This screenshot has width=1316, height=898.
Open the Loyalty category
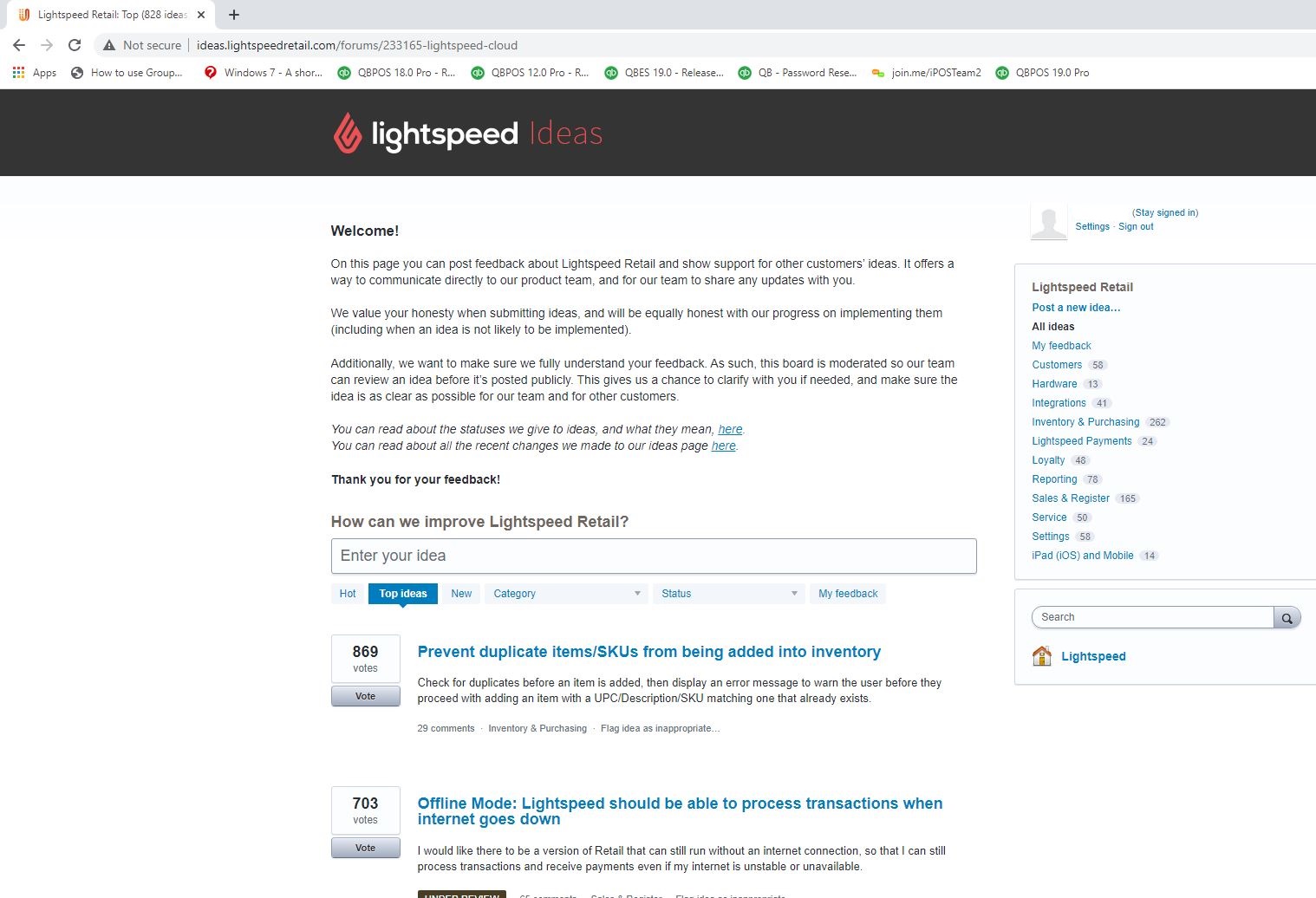(1048, 460)
